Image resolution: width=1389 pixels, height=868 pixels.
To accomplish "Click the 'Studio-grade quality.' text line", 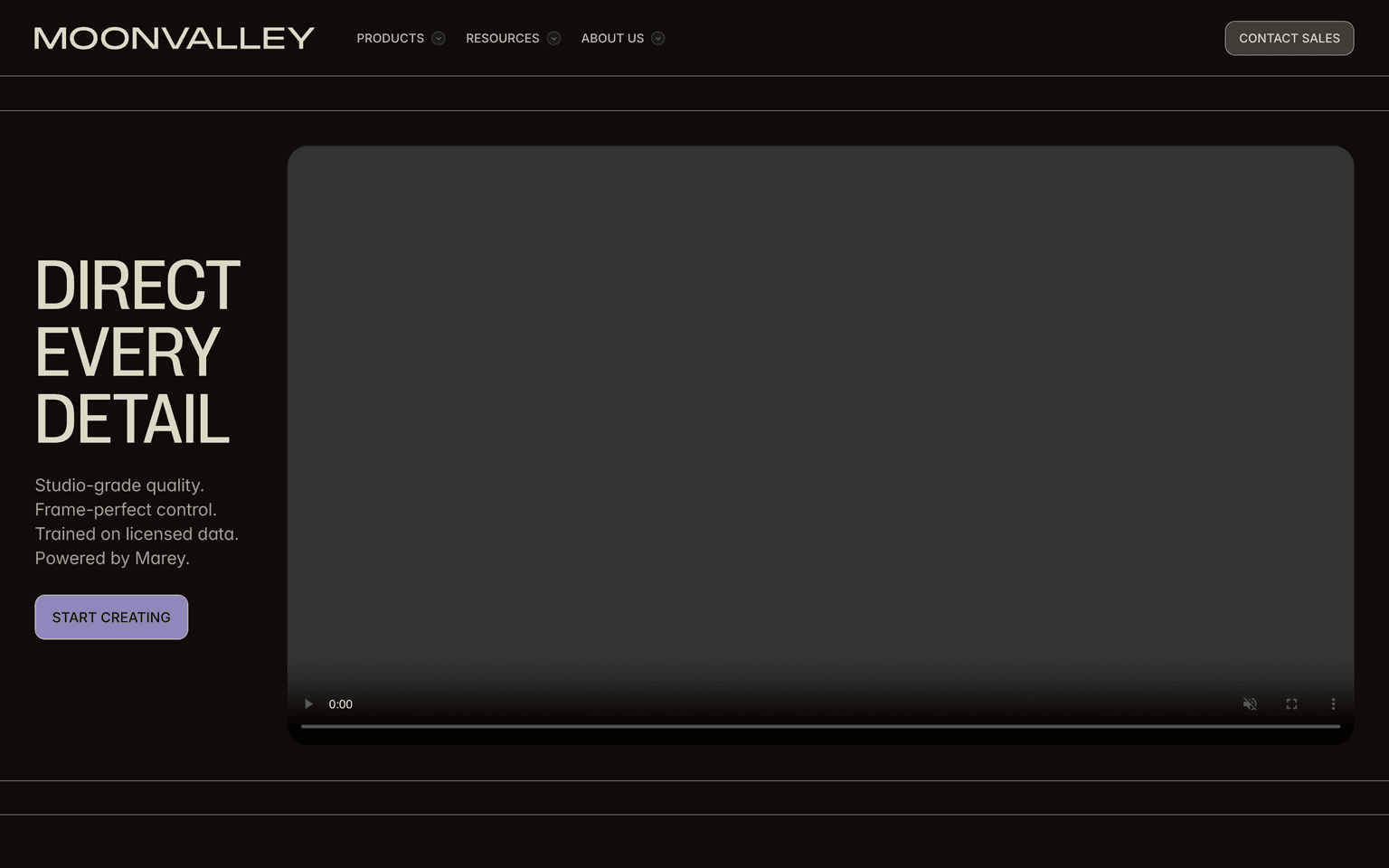I will tap(119, 486).
